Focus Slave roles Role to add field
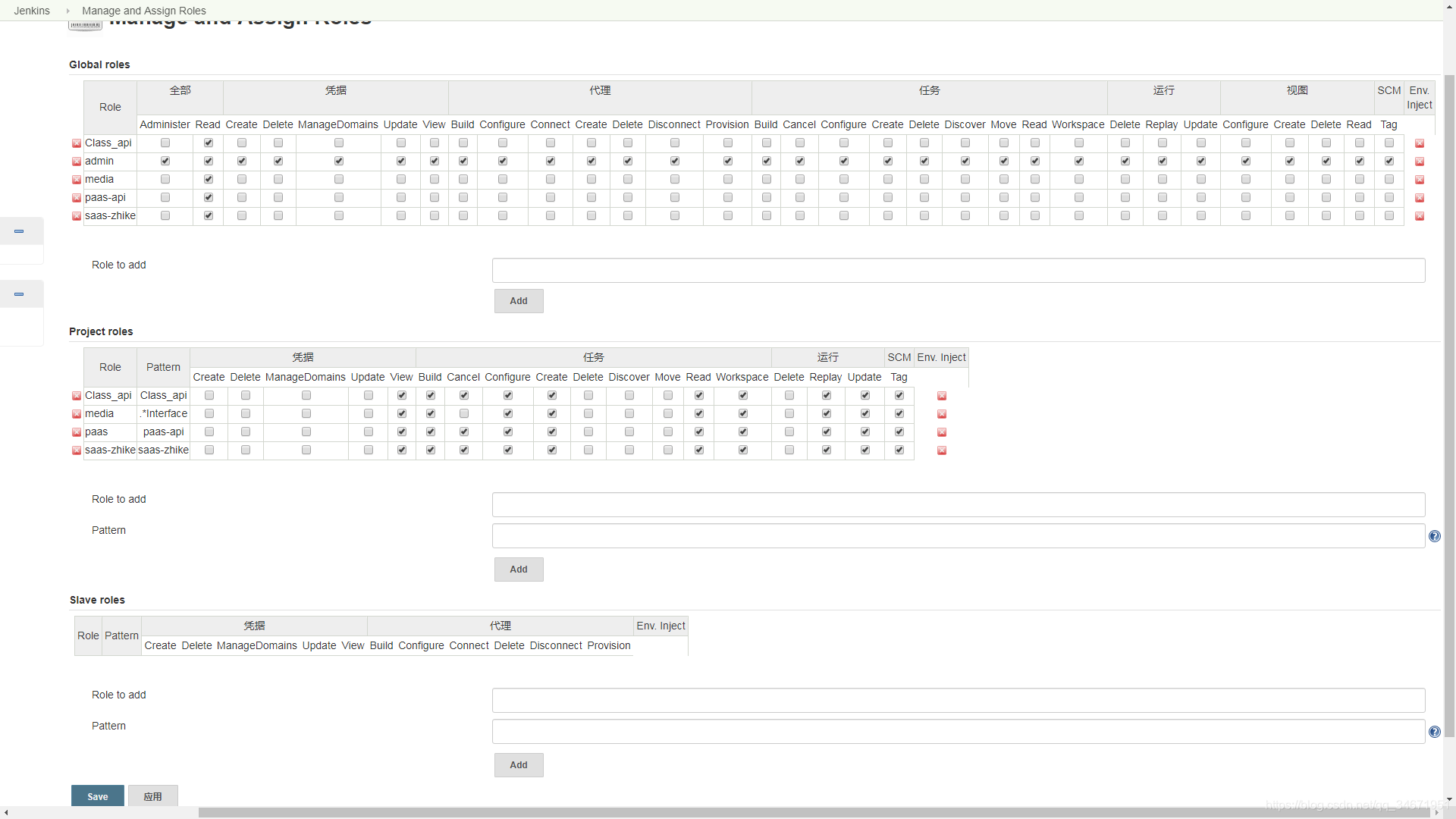Image resolution: width=1456 pixels, height=819 pixels. click(x=959, y=701)
